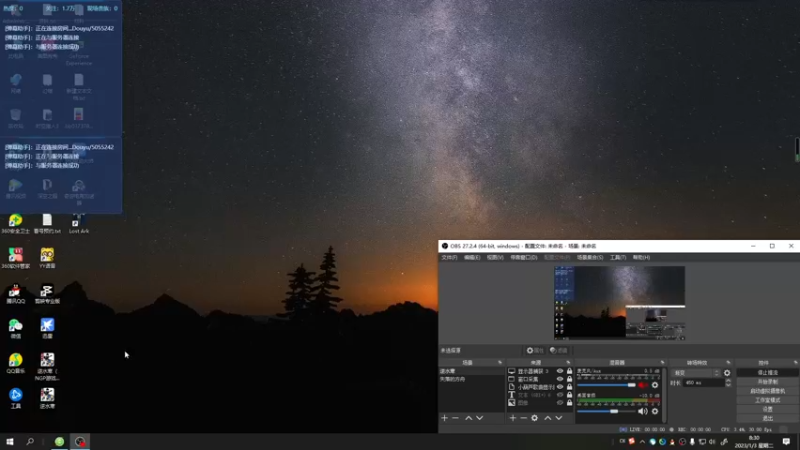Open desktop audio settings gear
The height and width of the screenshot is (450, 800).
(655, 411)
